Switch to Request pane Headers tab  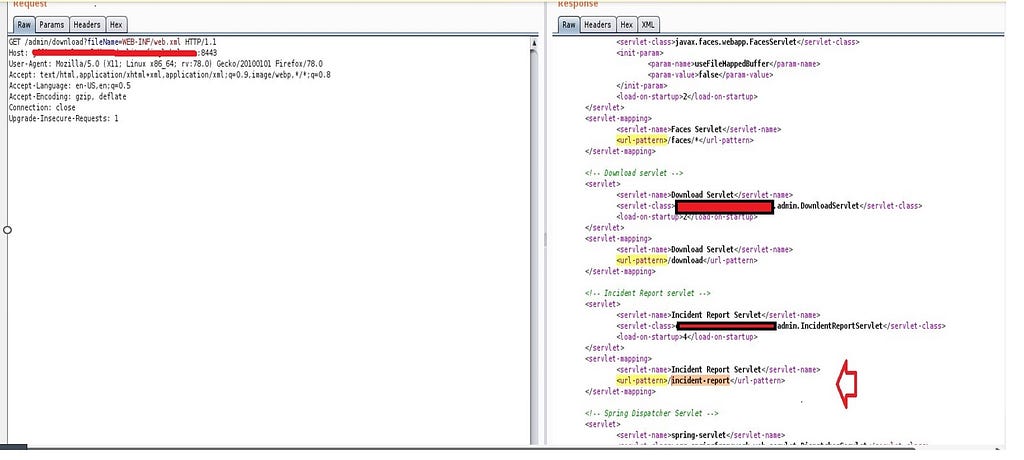click(x=87, y=25)
